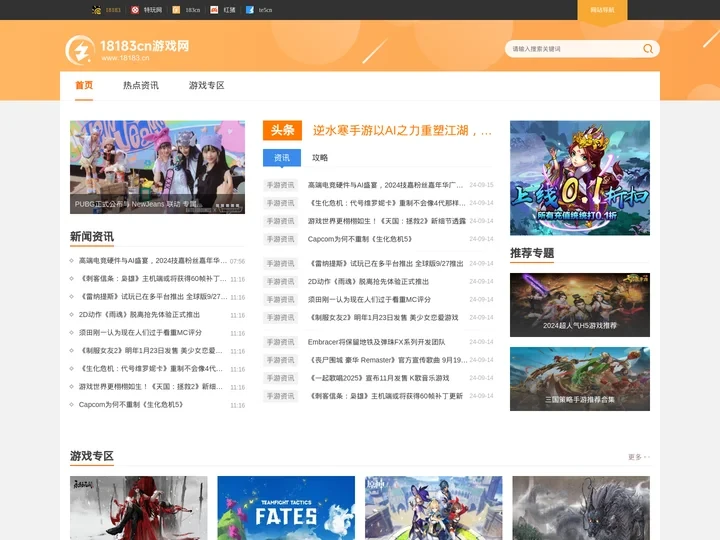Open the 三国策略手游推荐合集 topic image

tap(580, 379)
